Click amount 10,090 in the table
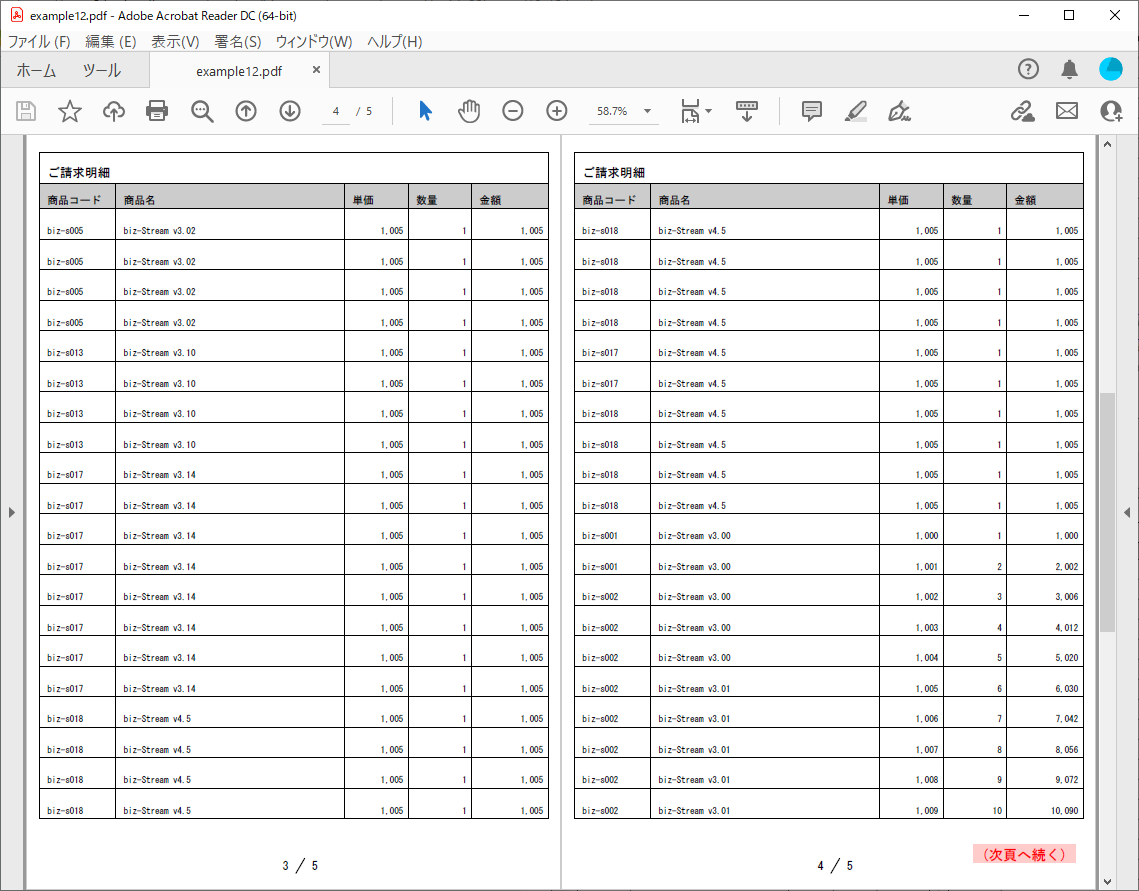1139x891 pixels. pos(1064,810)
